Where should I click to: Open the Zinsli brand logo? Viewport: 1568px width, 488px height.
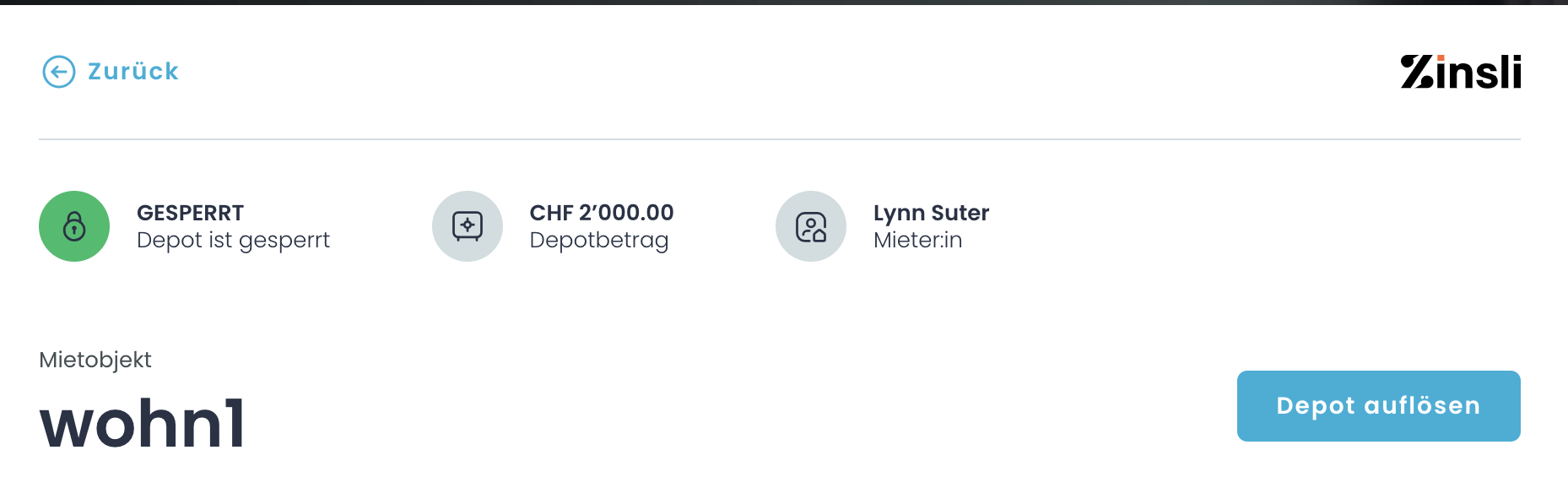[x=1460, y=72]
